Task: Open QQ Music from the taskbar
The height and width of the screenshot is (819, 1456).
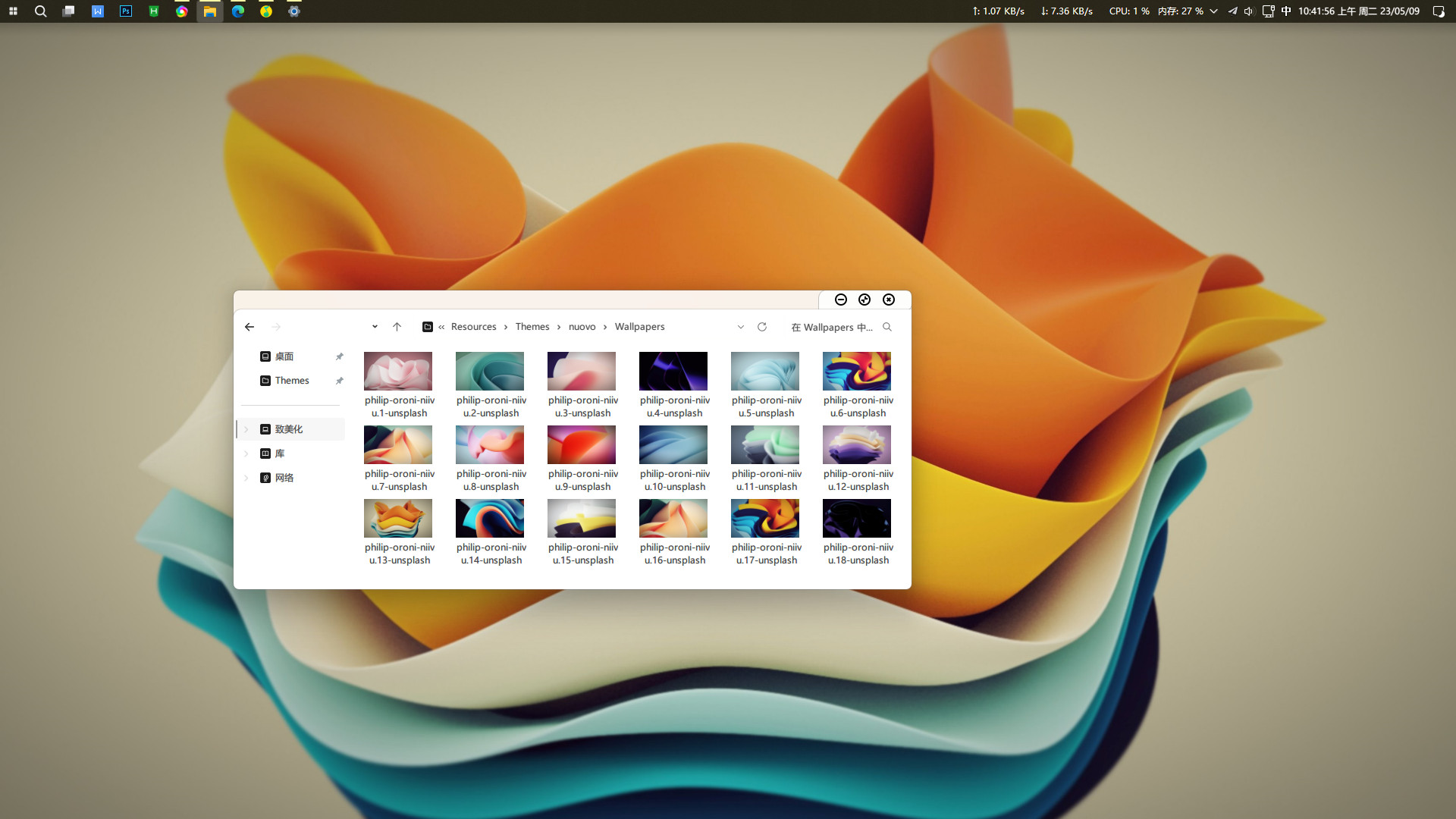Action: point(266,11)
